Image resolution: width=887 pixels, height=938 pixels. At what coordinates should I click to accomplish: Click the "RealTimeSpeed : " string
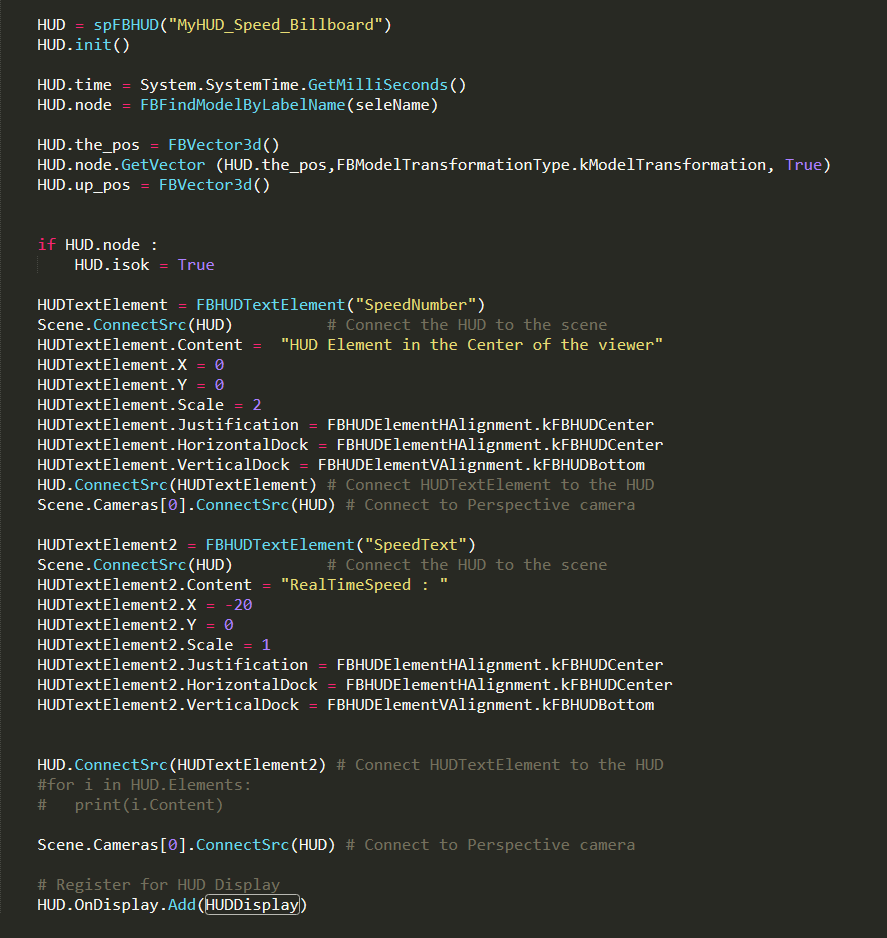(x=364, y=585)
